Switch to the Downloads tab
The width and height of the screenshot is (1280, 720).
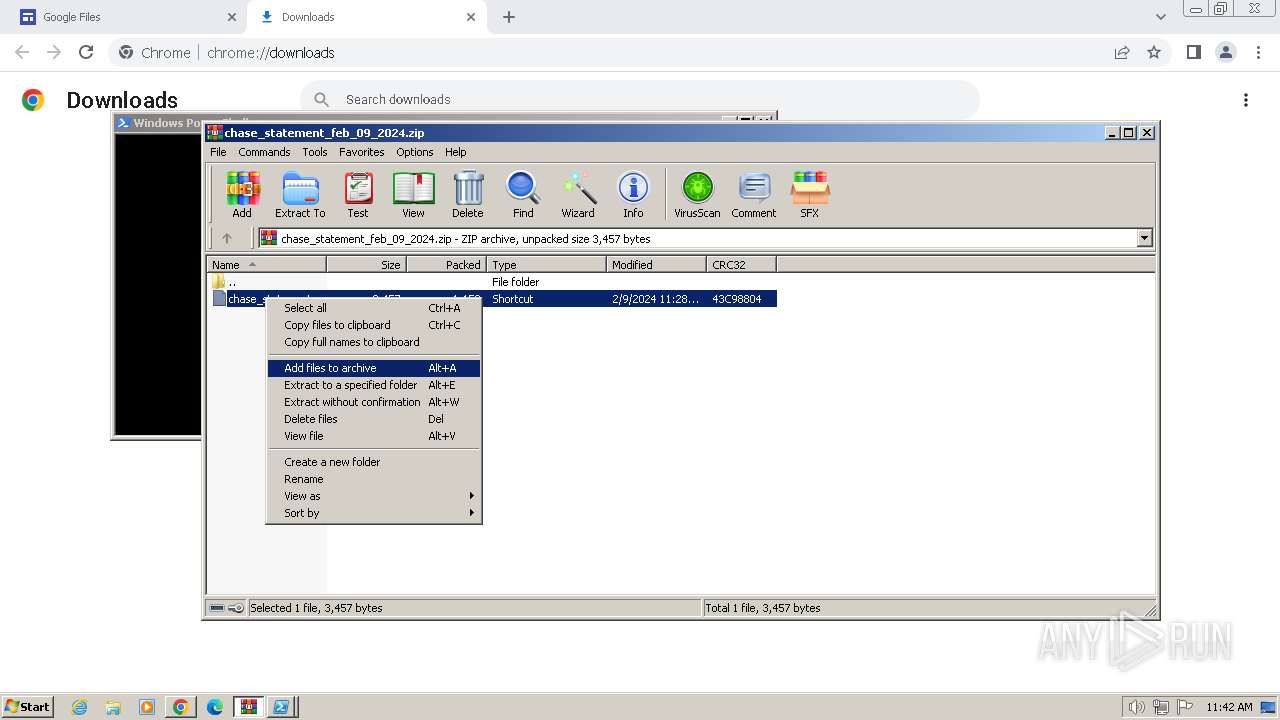pyautogui.click(x=366, y=17)
